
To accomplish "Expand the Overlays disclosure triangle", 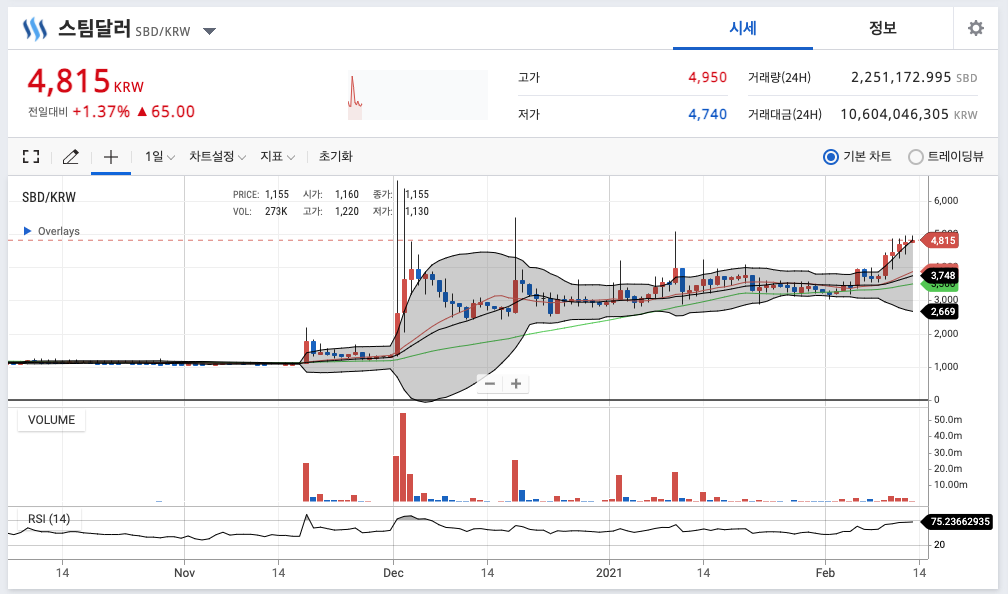I will click(27, 231).
